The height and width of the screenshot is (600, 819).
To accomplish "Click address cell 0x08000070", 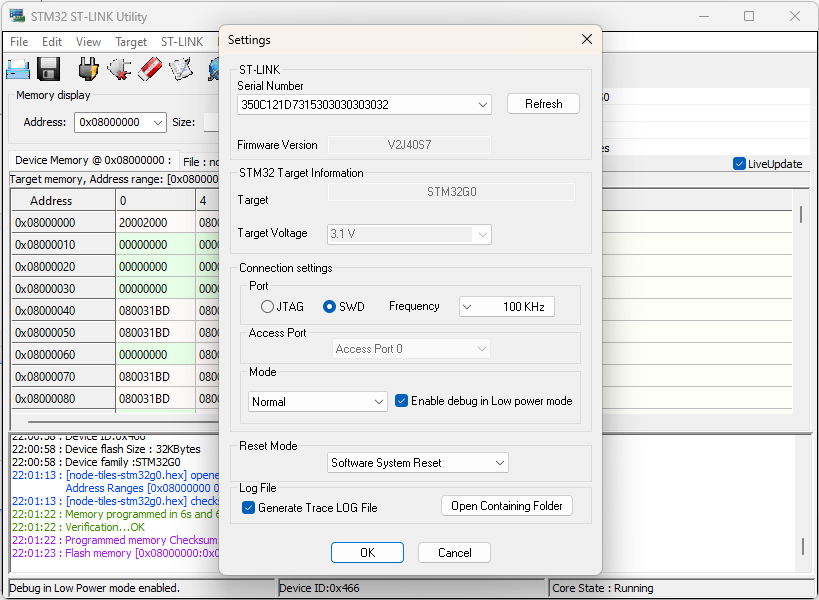I will click(64, 377).
